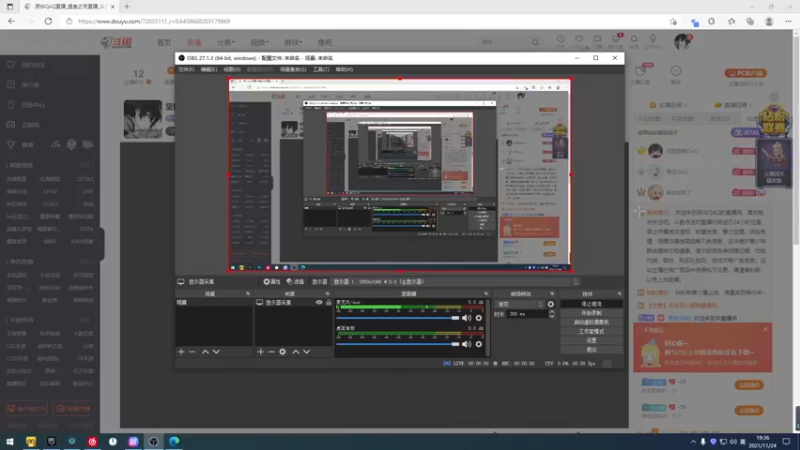800x450 pixels.
Task: Add a new scene with plus icon
Action: tap(181, 352)
